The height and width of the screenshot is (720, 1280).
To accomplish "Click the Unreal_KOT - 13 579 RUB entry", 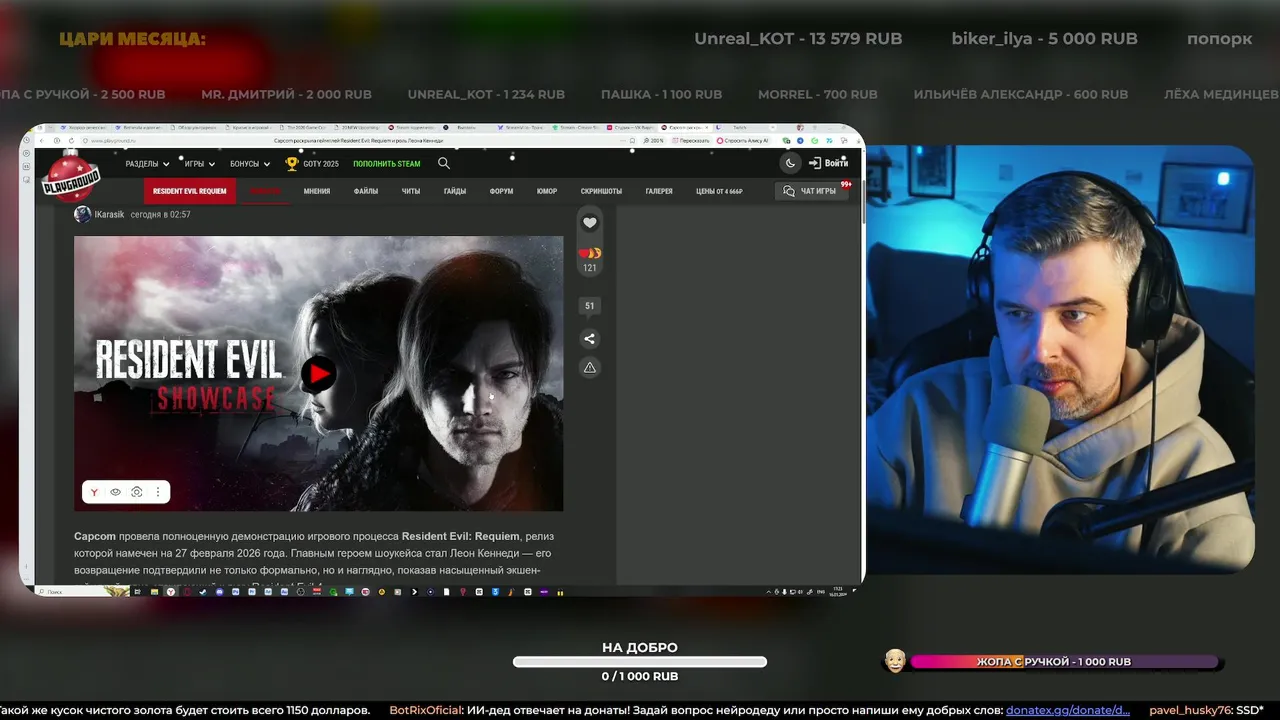I will click(798, 39).
